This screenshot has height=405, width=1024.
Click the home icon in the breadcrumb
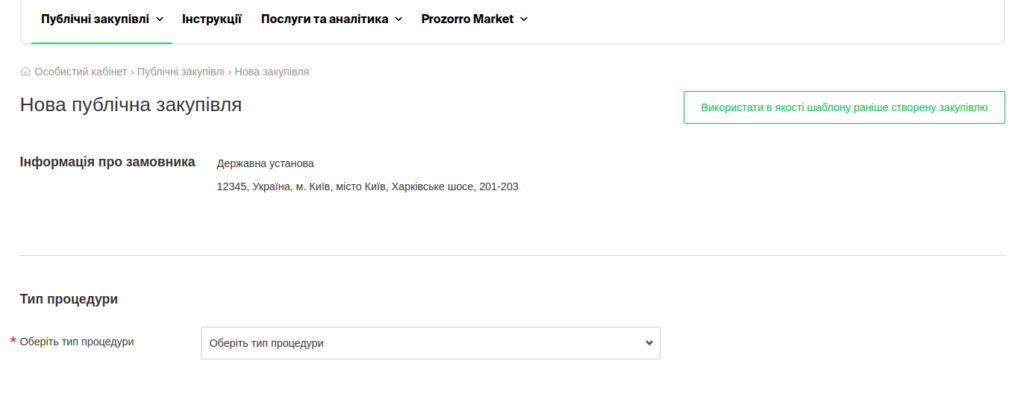point(25,72)
